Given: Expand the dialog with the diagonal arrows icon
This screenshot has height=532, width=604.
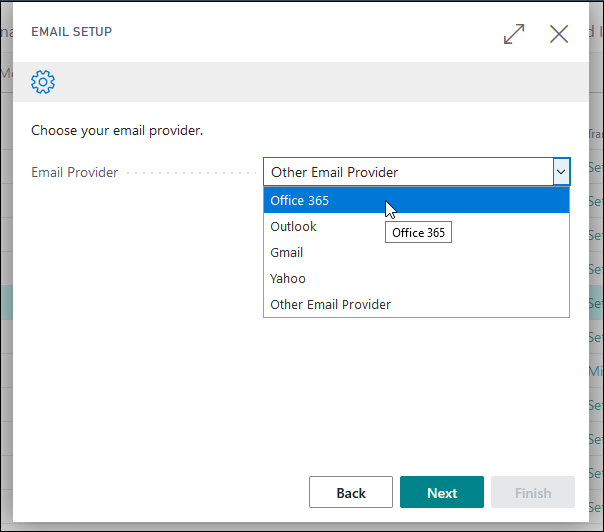Looking at the screenshot, I should point(514,34).
